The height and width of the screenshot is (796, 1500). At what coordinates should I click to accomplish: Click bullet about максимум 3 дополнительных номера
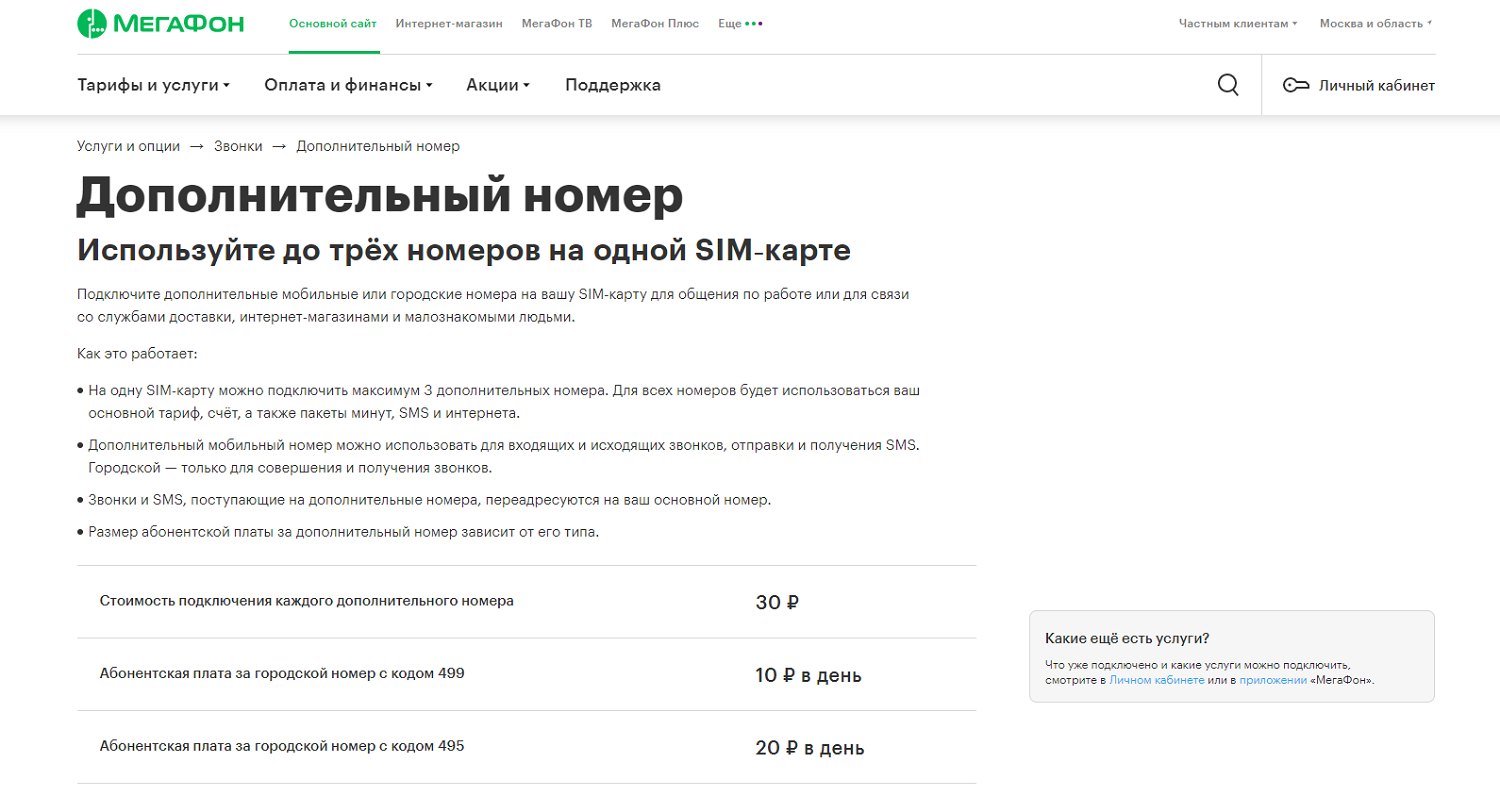[498, 401]
